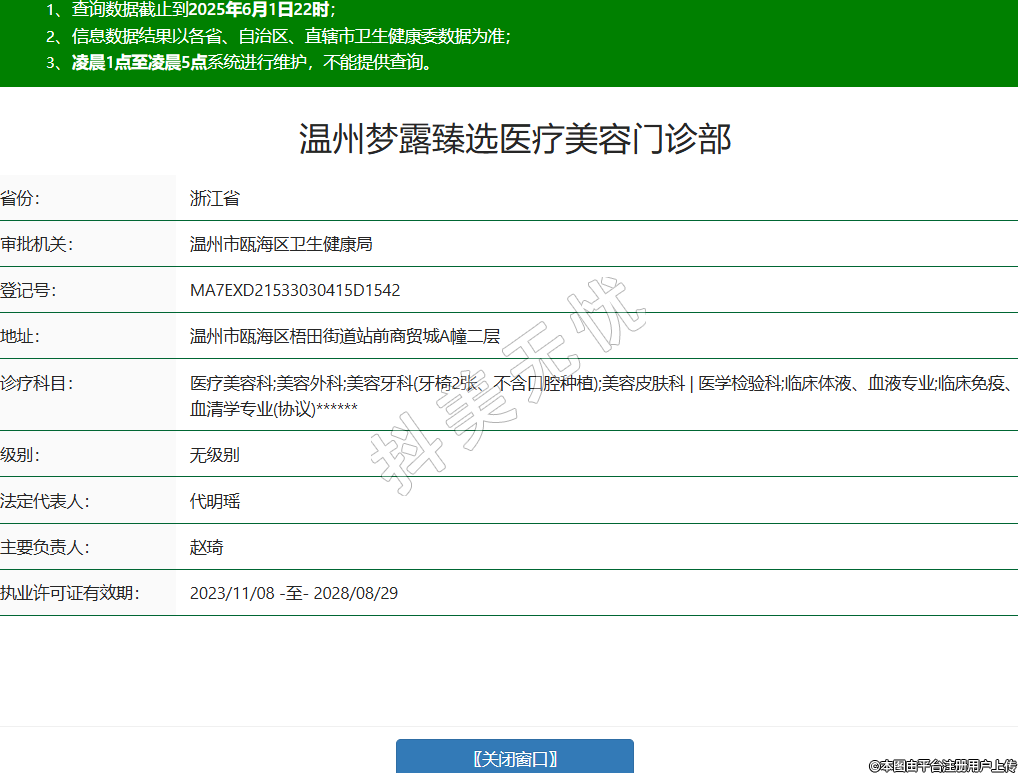
Task: Click the 级别 row label
Action: (x=21, y=455)
